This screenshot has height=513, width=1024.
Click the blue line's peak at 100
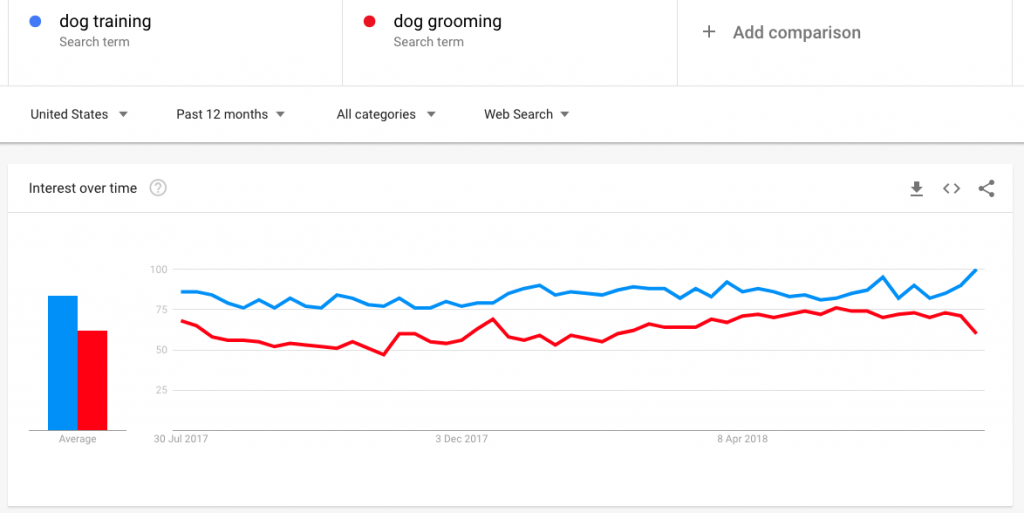coord(976,270)
